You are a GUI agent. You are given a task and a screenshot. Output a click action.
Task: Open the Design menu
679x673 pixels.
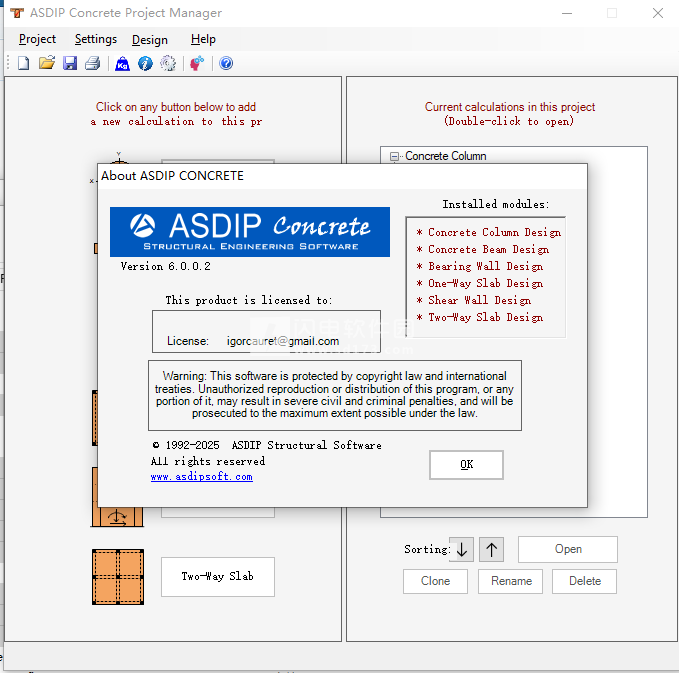pos(150,40)
